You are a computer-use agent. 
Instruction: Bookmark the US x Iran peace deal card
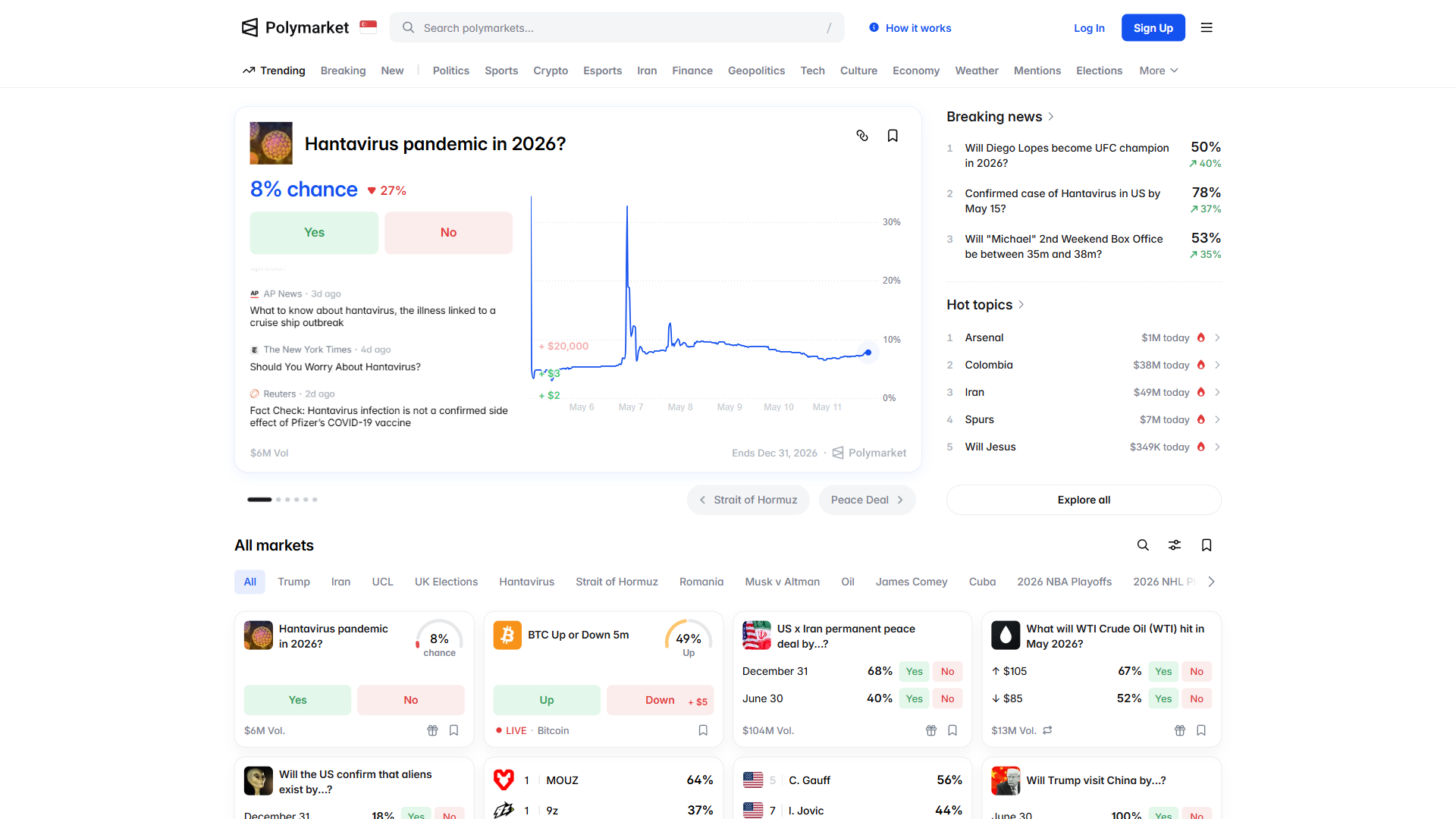pyautogui.click(x=952, y=730)
